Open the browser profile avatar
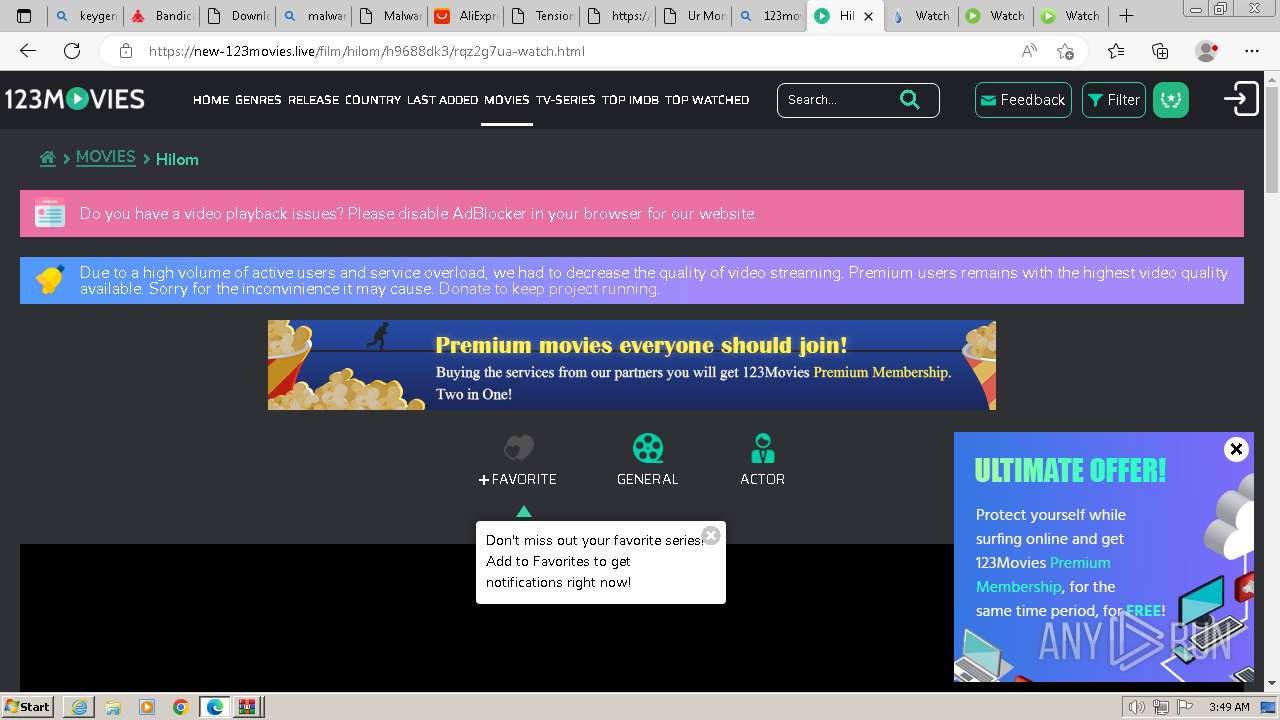1280x720 pixels. [x=1207, y=51]
